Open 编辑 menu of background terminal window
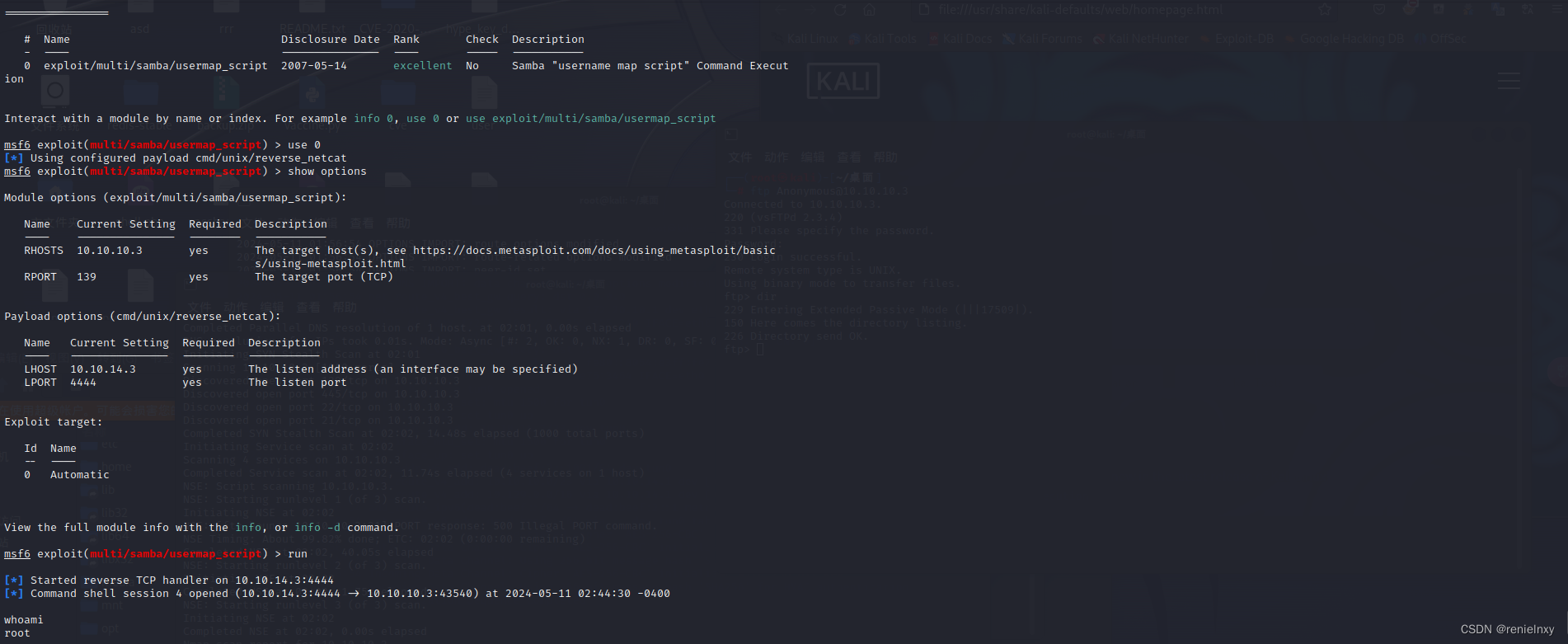The width and height of the screenshot is (1568, 644). (813, 157)
